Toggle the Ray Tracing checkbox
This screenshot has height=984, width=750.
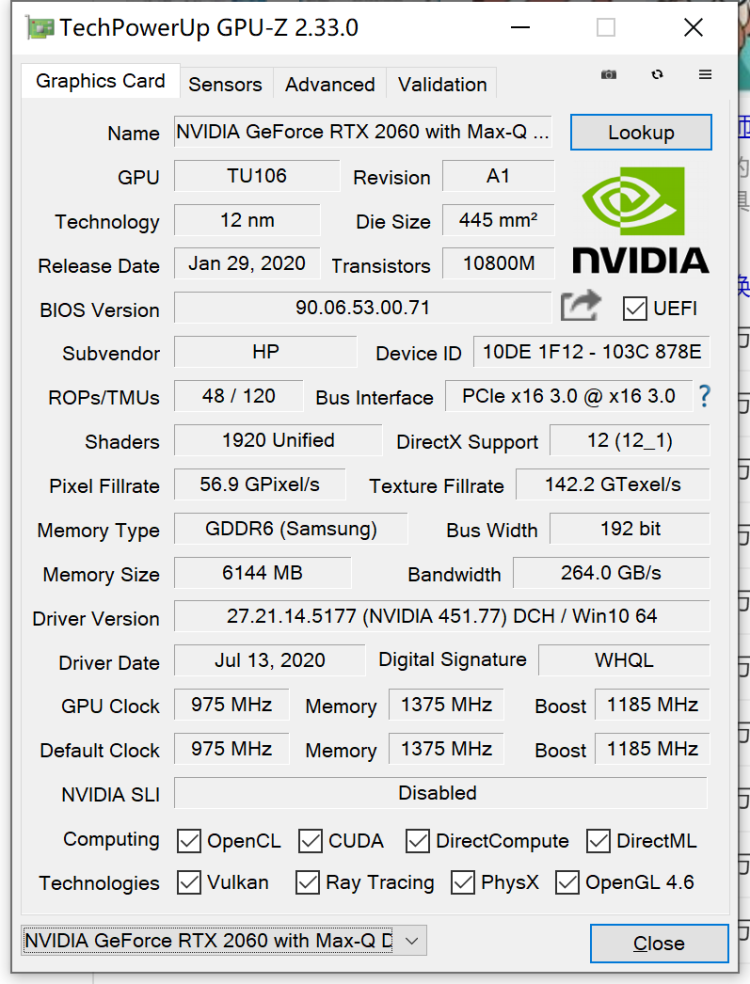tap(308, 883)
